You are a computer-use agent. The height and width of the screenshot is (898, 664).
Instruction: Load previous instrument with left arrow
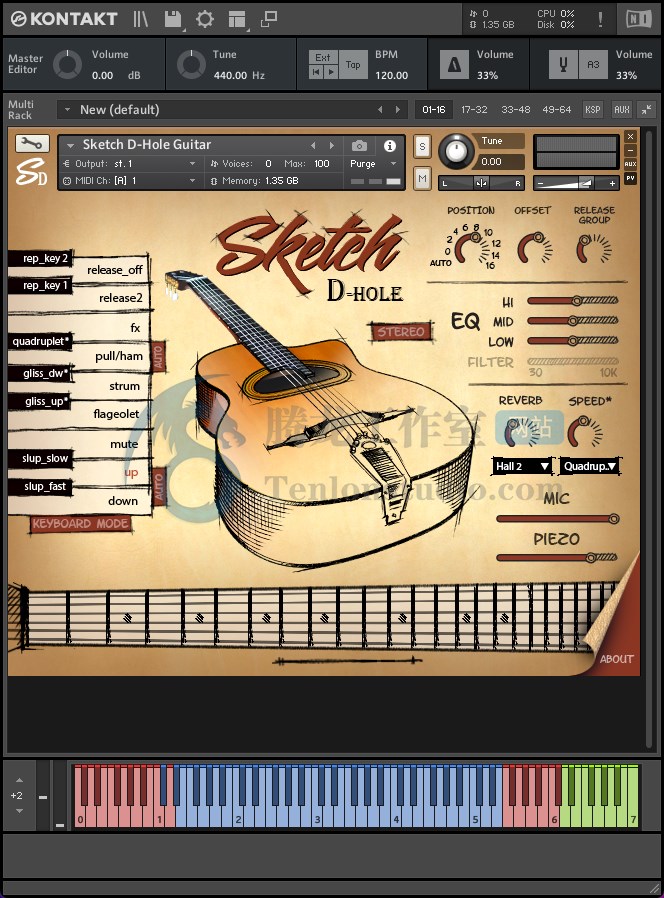coord(313,145)
